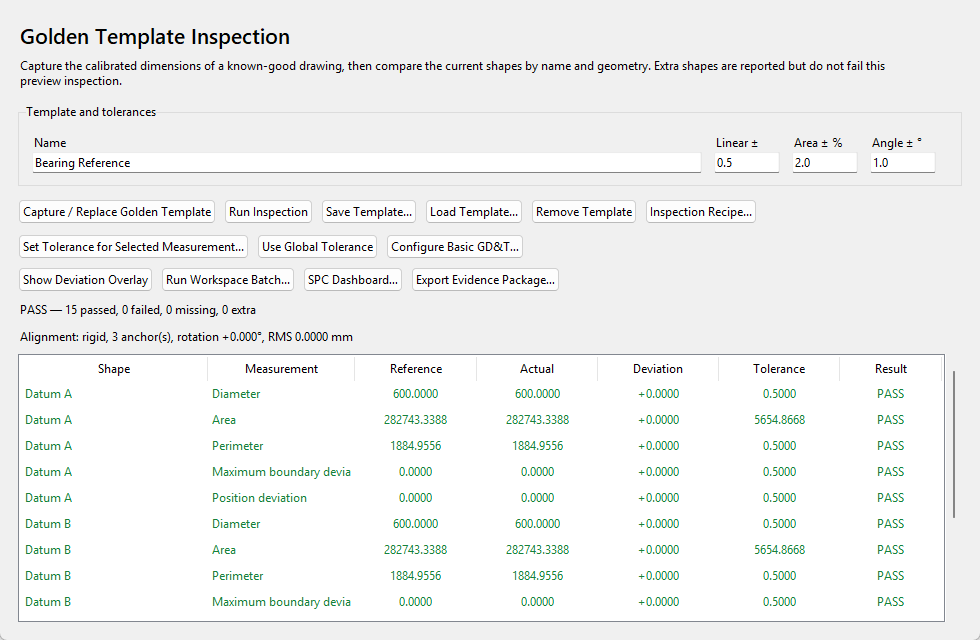
Task: Select Datum B Area measurement cell
Action: pos(224,550)
